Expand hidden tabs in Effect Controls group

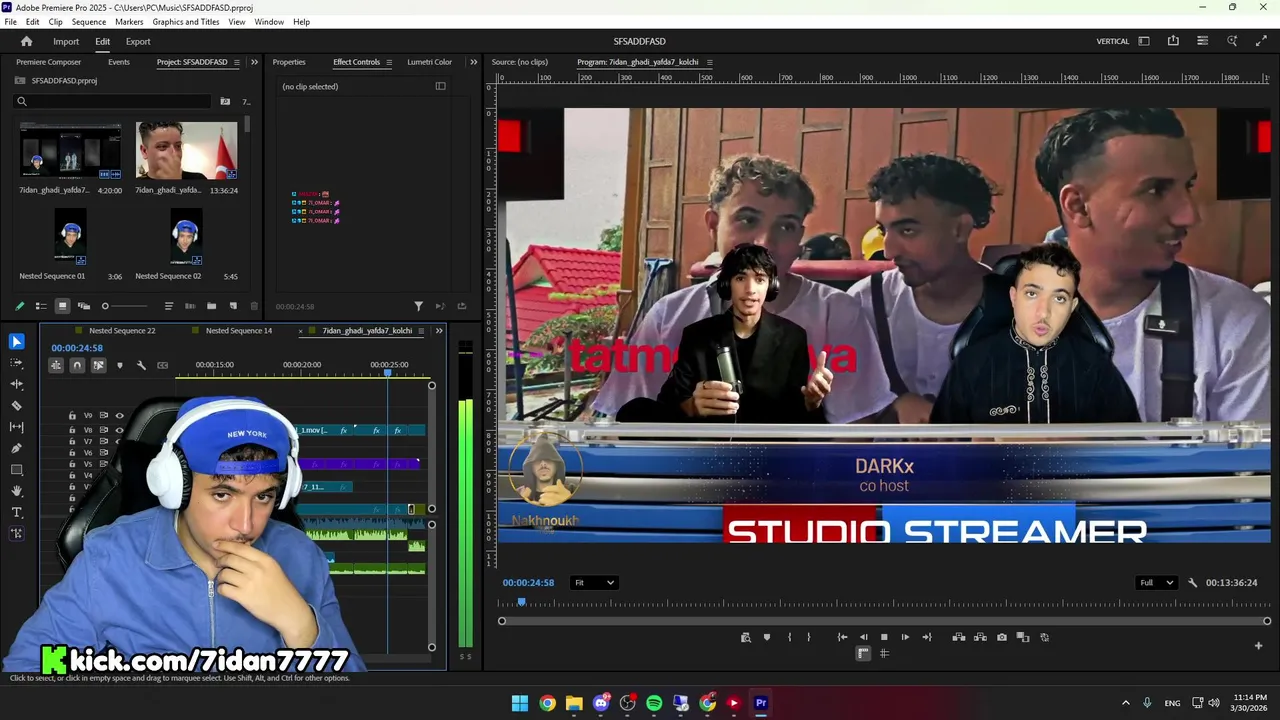473,62
